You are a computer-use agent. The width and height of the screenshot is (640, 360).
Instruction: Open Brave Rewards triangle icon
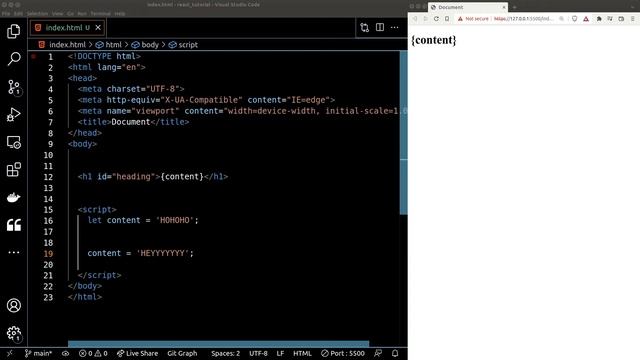tap(586, 19)
